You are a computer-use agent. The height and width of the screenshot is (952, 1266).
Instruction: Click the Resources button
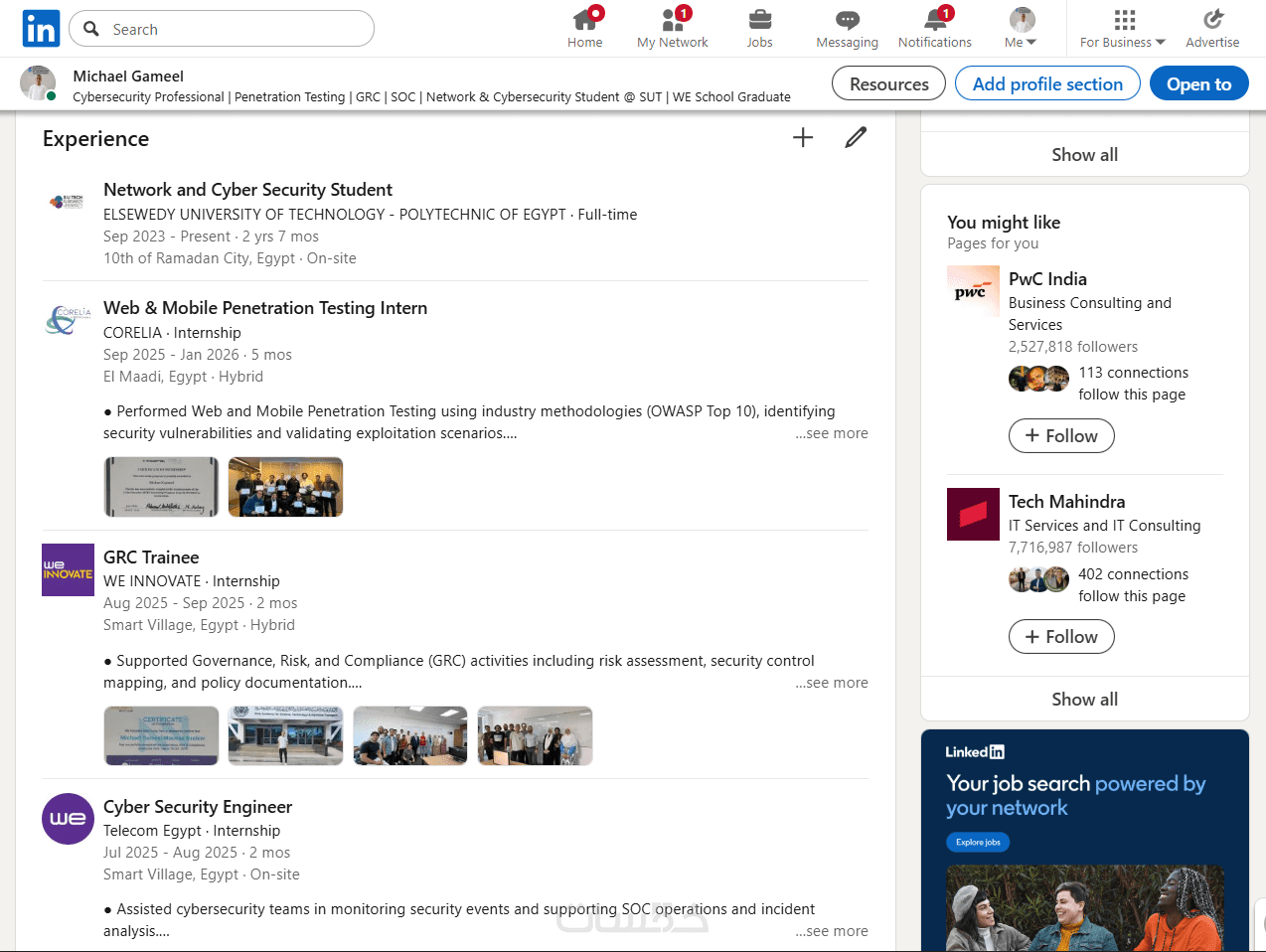[x=889, y=84]
